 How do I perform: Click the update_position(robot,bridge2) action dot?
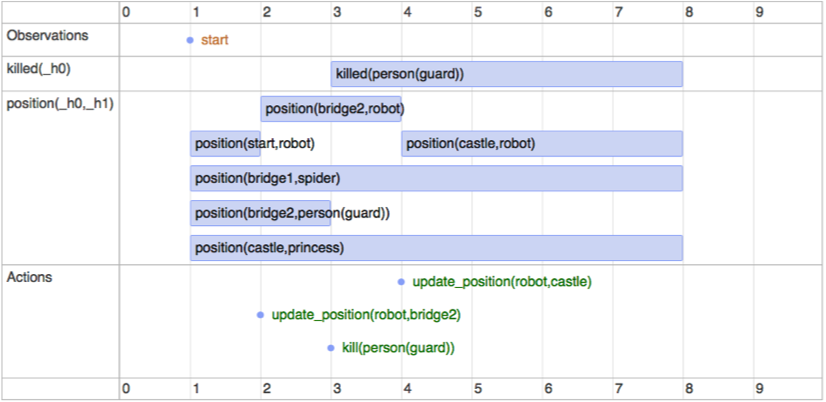pos(260,315)
